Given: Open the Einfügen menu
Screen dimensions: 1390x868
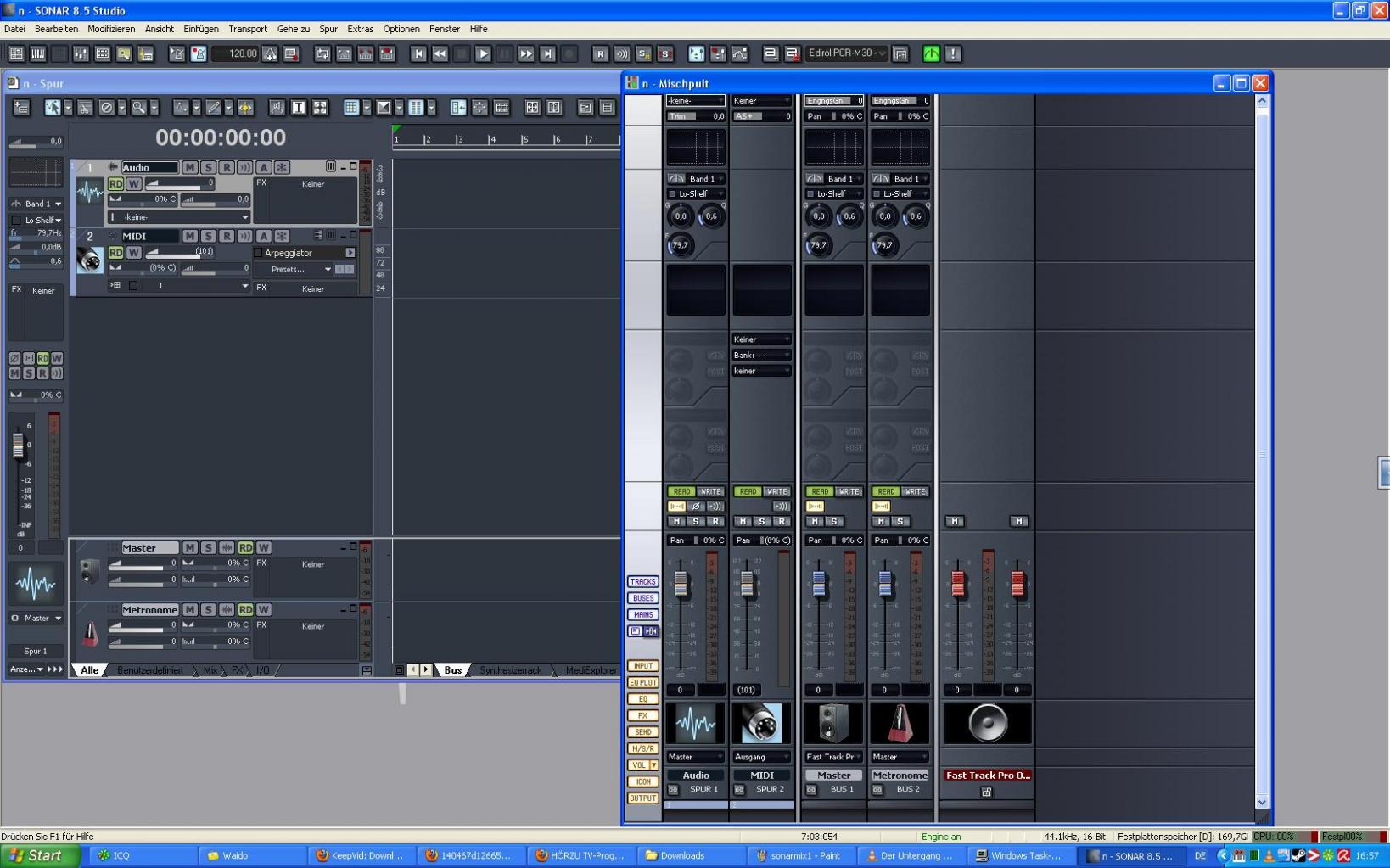Looking at the screenshot, I should (x=201, y=29).
